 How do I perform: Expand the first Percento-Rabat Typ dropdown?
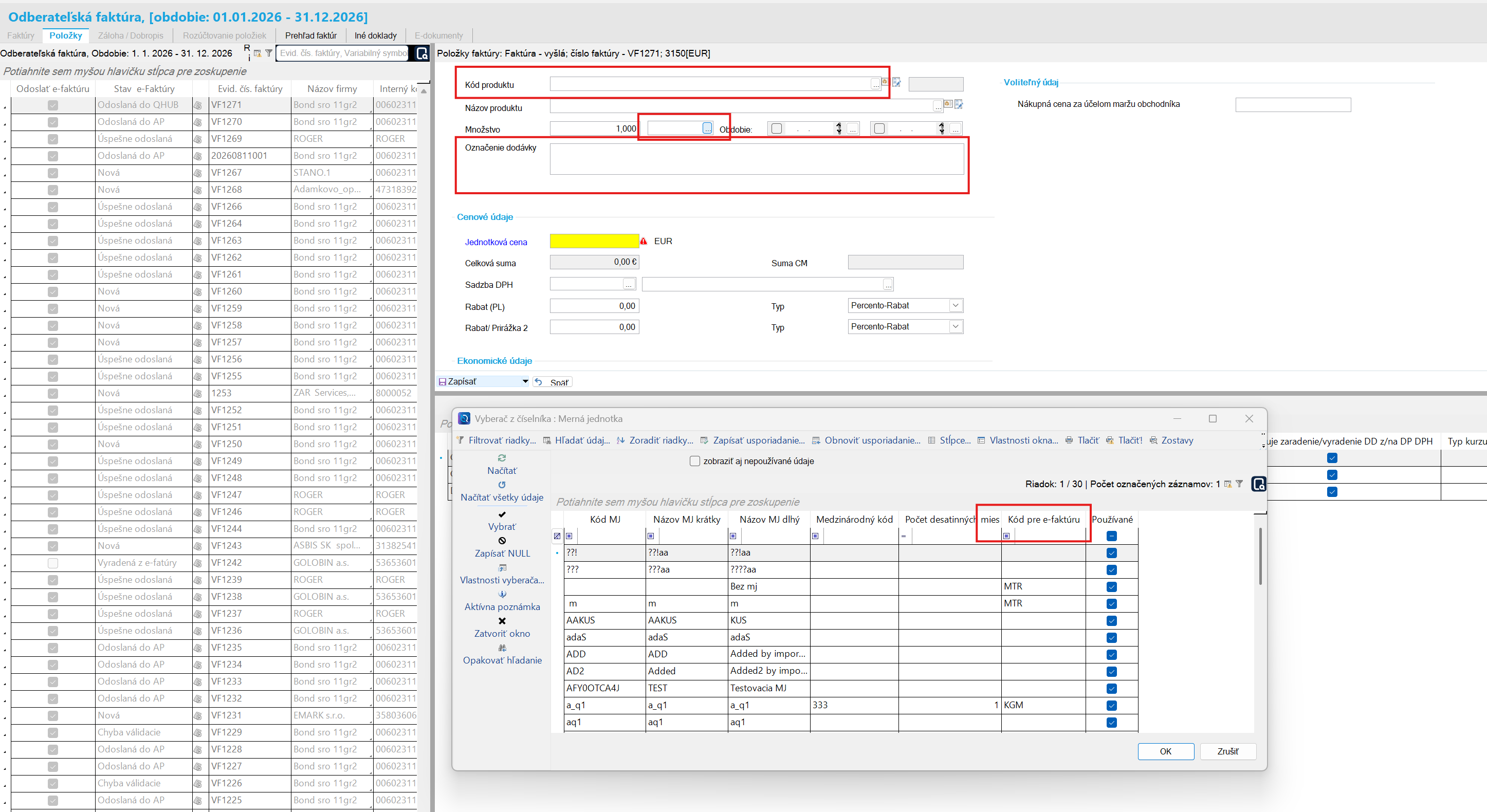tap(956, 305)
